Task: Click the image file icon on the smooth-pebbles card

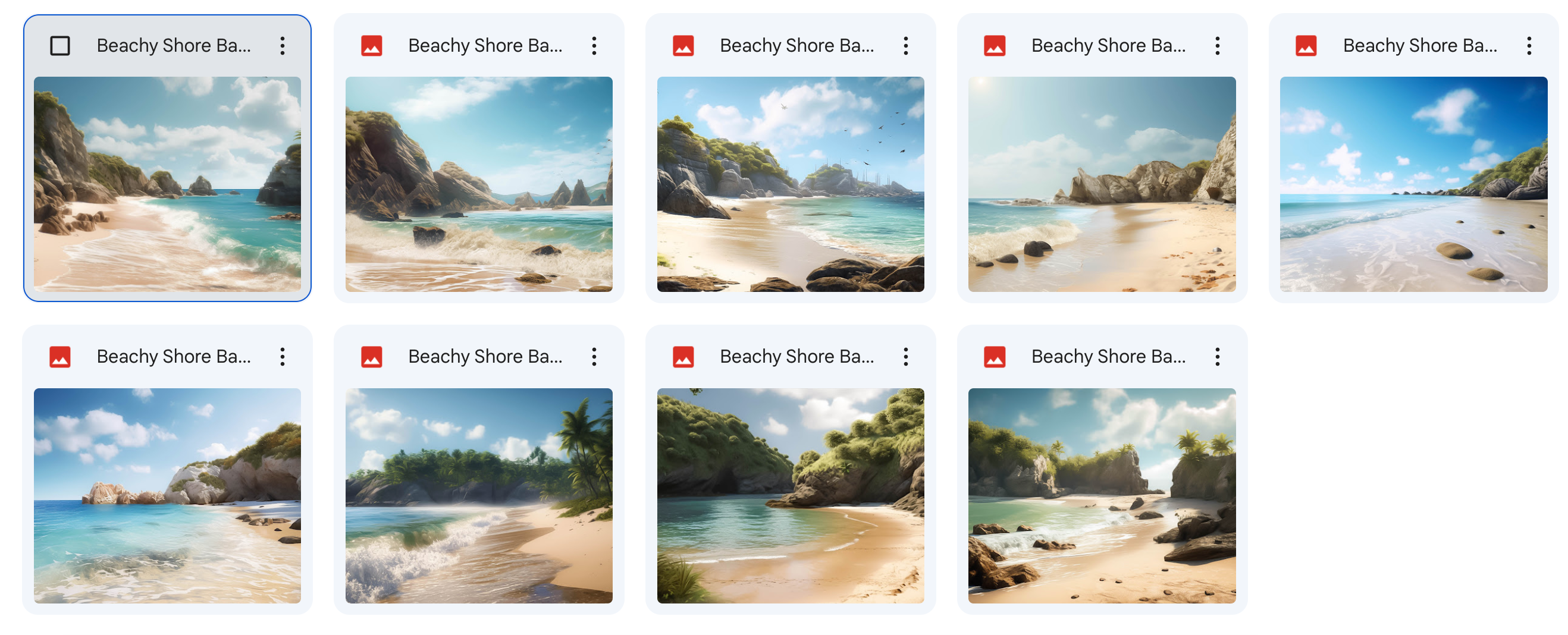Action: (x=1306, y=46)
